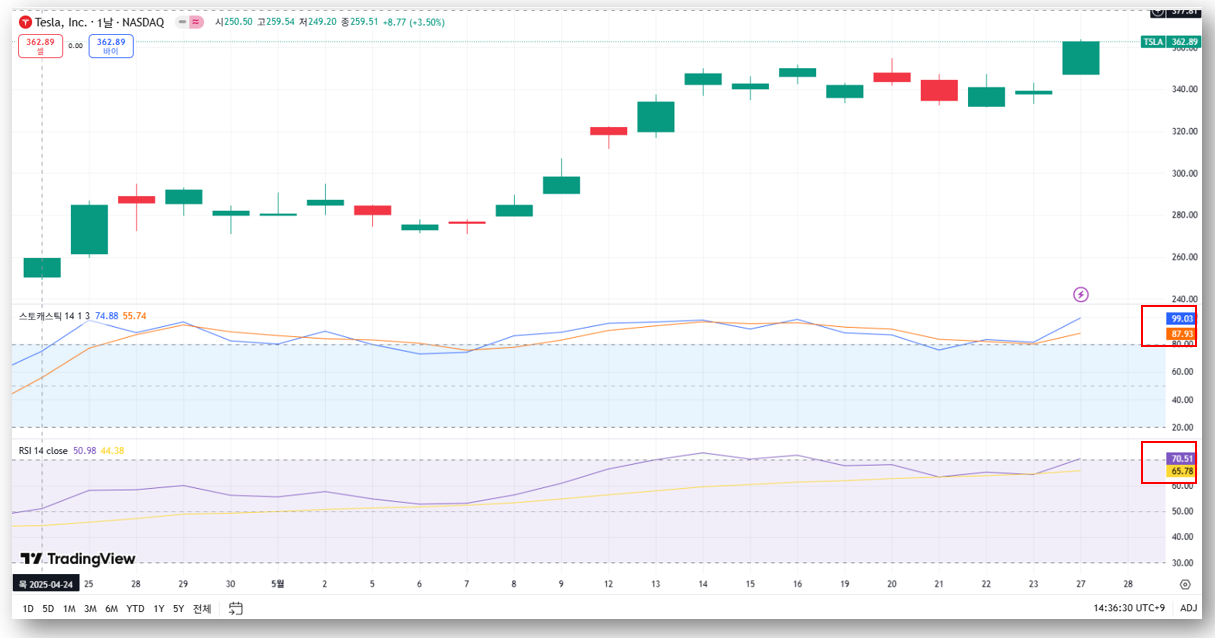
Task: Select the 전체 (all) time range
Action: [x=202, y=608]
